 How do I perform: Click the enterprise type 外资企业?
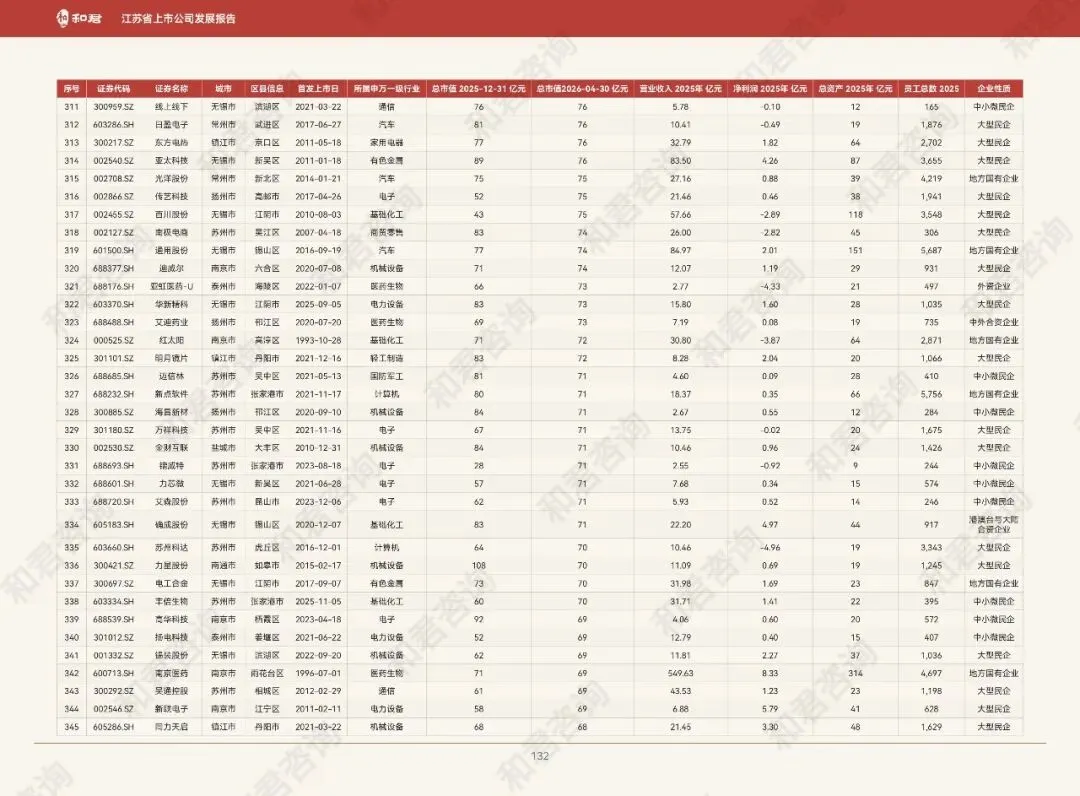(994, 286)
